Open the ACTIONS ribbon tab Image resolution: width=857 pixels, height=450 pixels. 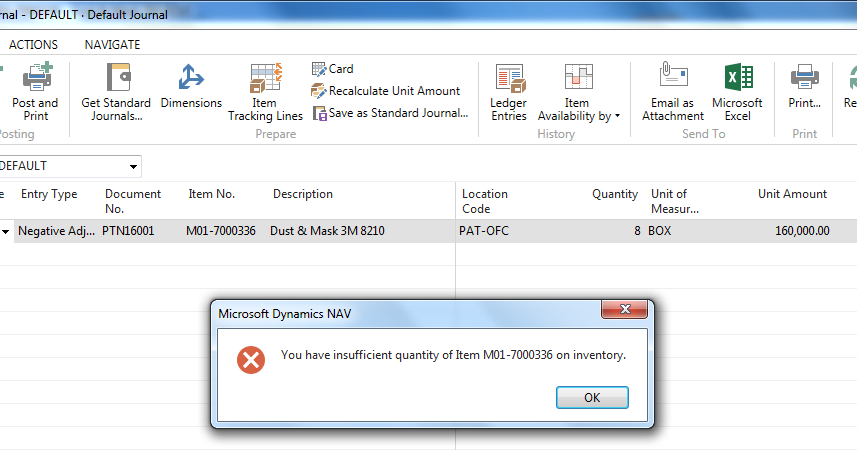point(33,45)
